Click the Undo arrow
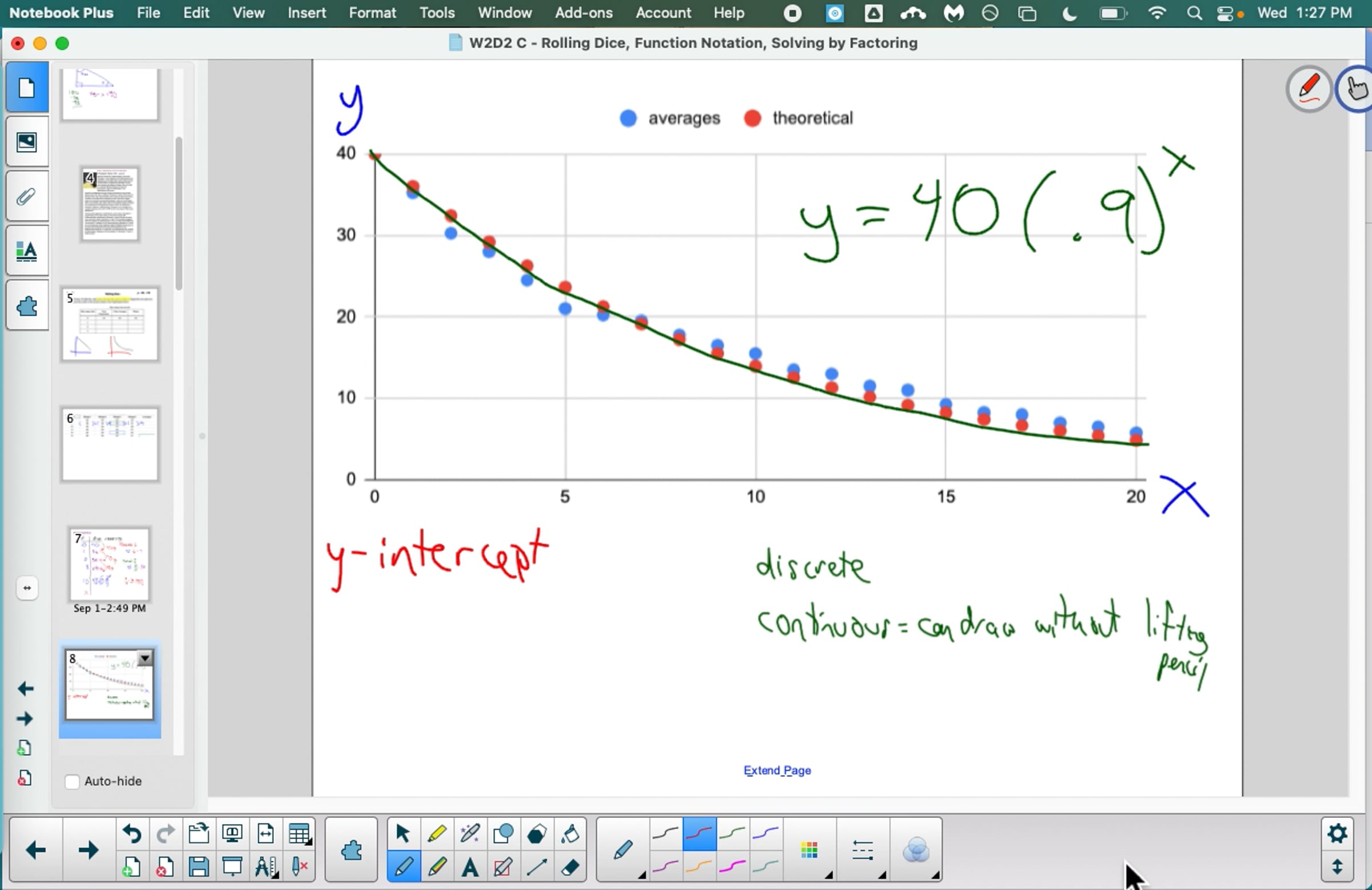Viewport: 1372px width, 890px height. point(132,833)
